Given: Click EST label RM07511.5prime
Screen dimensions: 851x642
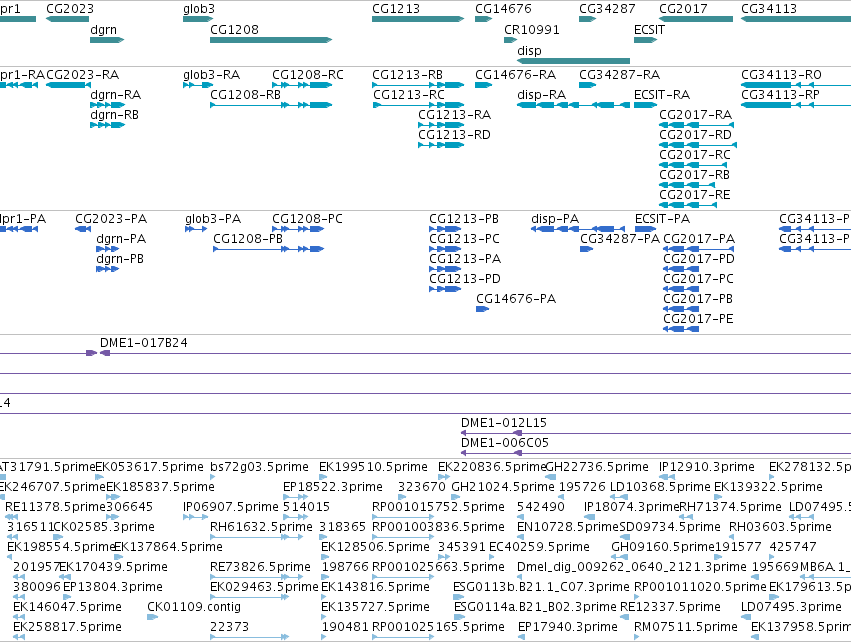Looking at the screenshot, I should tap(686, 627).
